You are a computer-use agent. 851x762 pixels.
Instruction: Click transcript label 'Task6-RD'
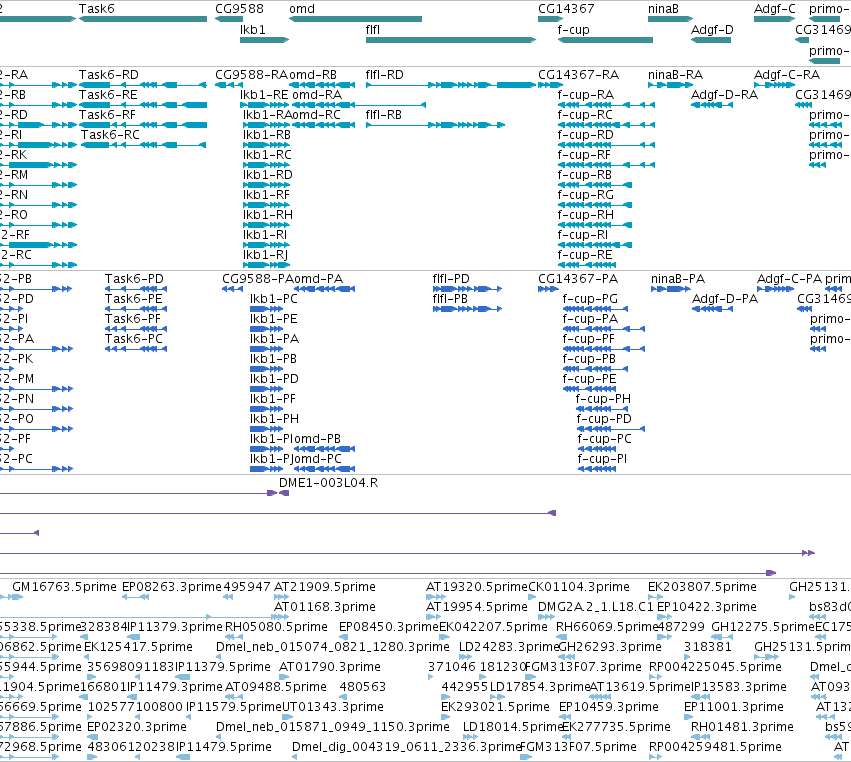pyautogui.click(x=109, y=74)
